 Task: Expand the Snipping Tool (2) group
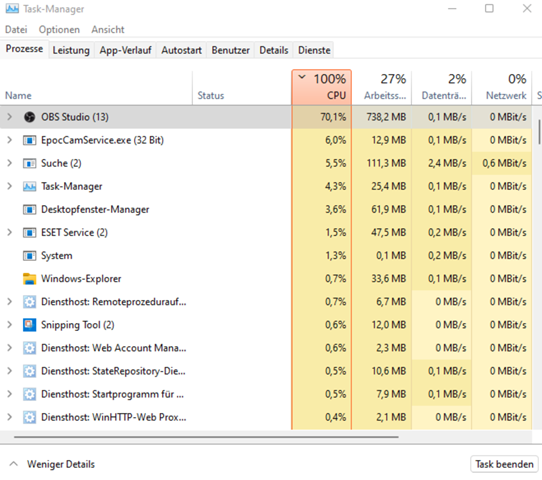(x=10, y=325)
